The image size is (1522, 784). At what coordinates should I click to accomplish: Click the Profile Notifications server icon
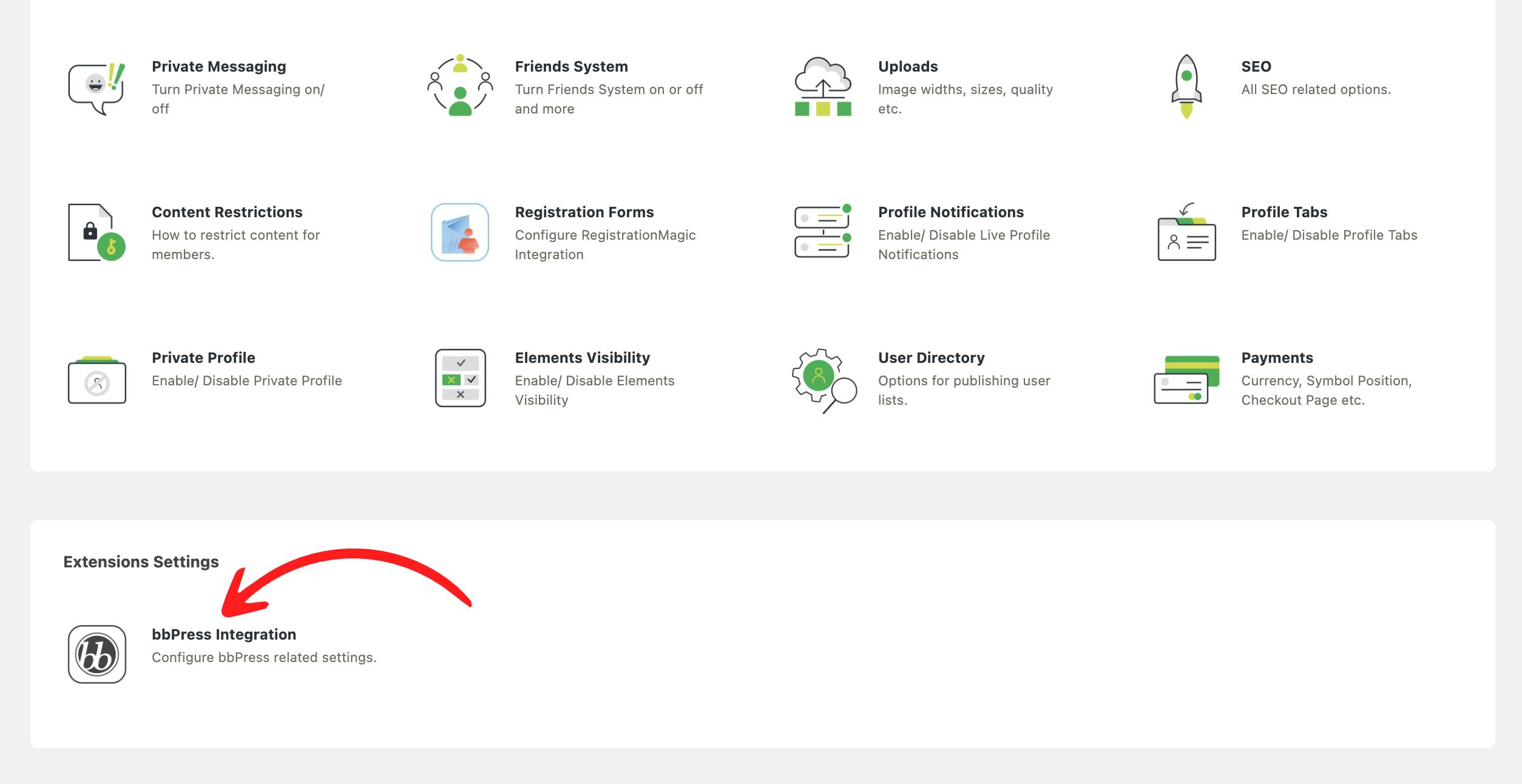[823, 232]
